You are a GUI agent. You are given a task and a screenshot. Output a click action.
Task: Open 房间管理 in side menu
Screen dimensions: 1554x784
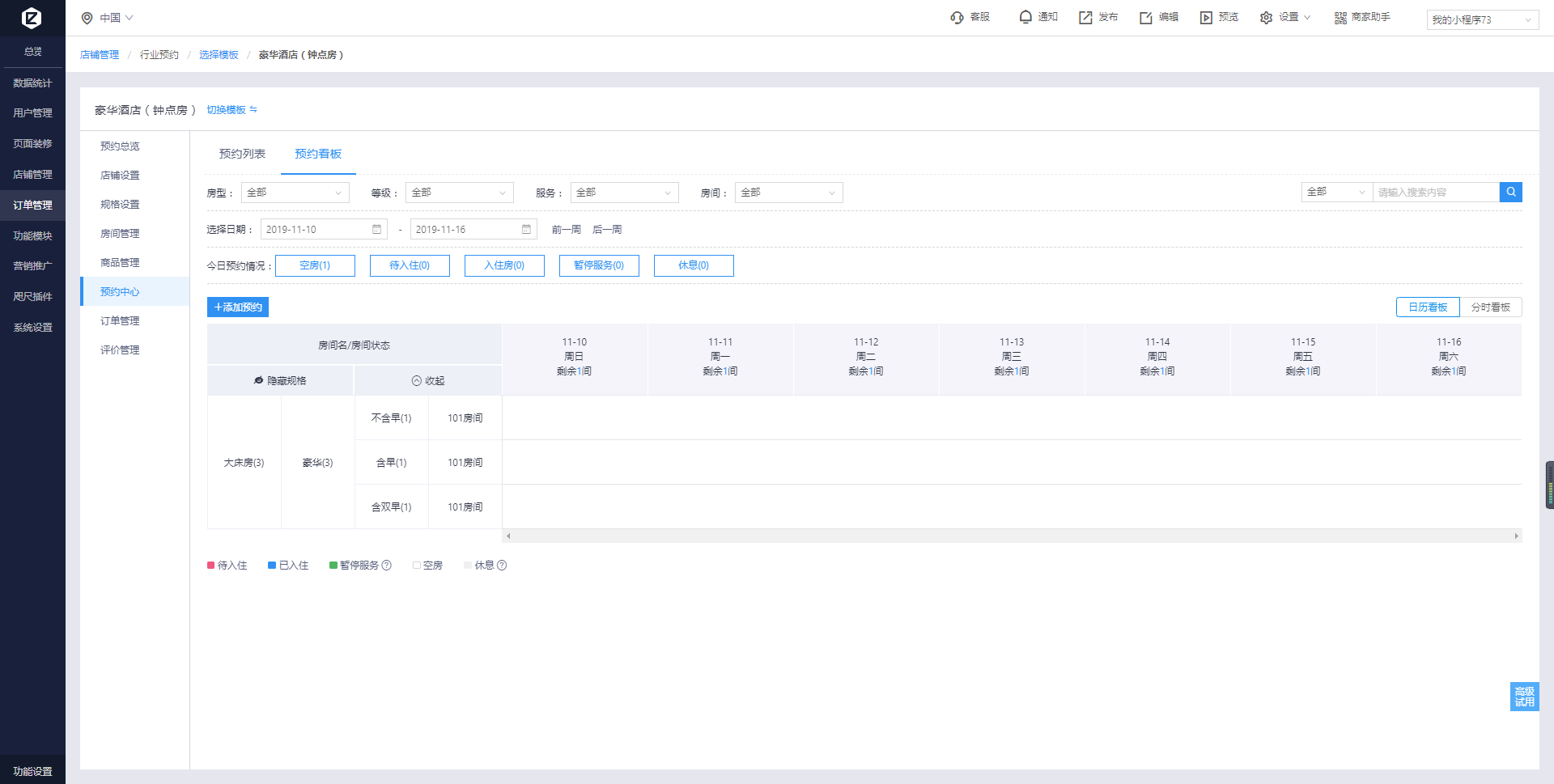coord(120,234)
